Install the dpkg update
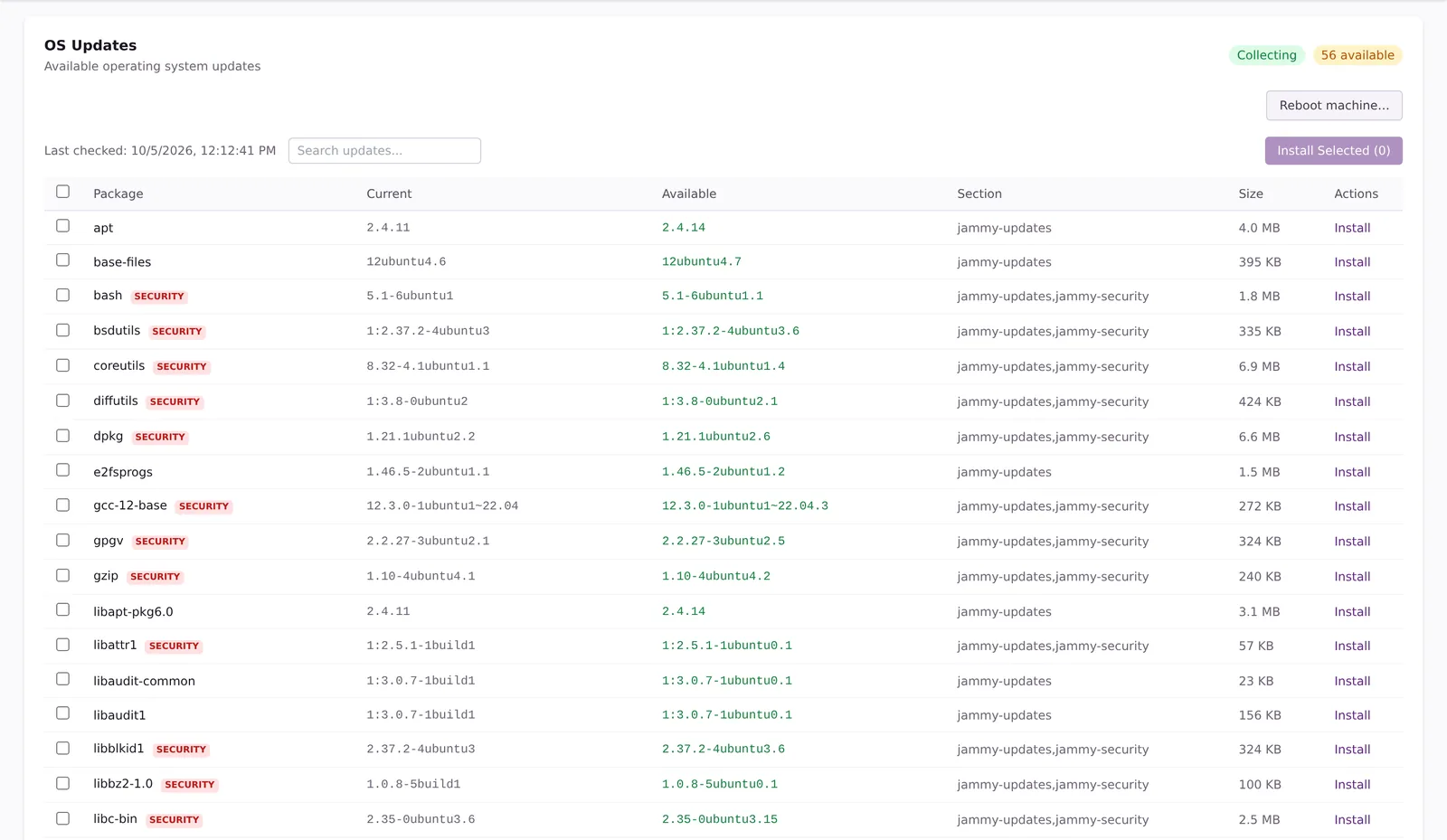This screenshot has width=1447, height=840. (1352, 437)
